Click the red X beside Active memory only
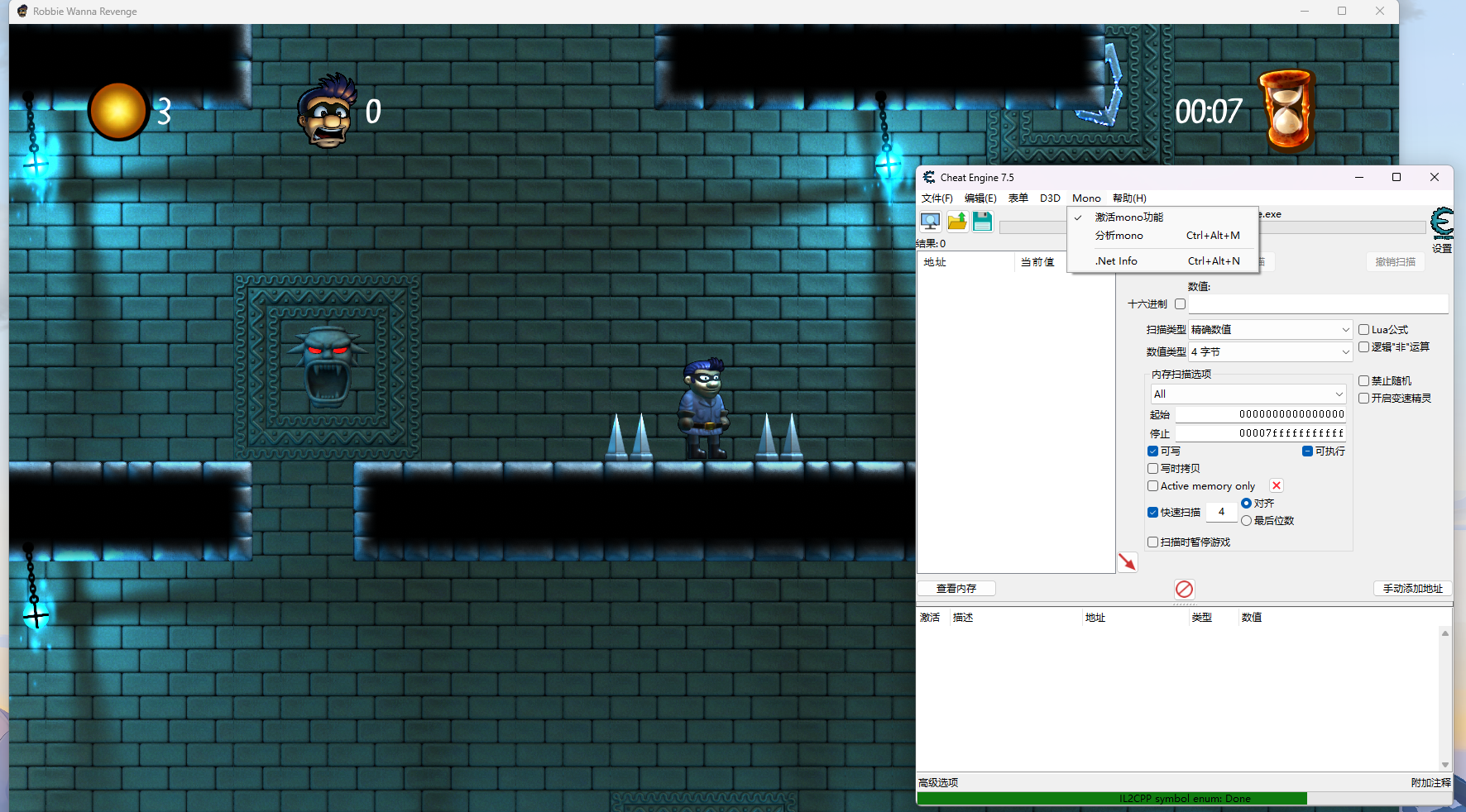The height and width of the screenshot is (812, 1466). coord(1276,486)
